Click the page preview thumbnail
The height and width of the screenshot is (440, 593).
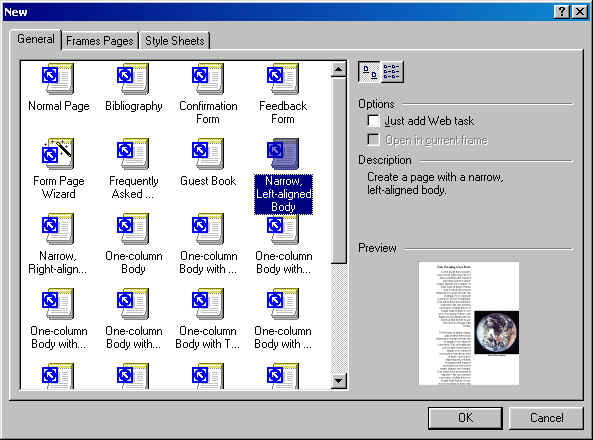(469, 323)
